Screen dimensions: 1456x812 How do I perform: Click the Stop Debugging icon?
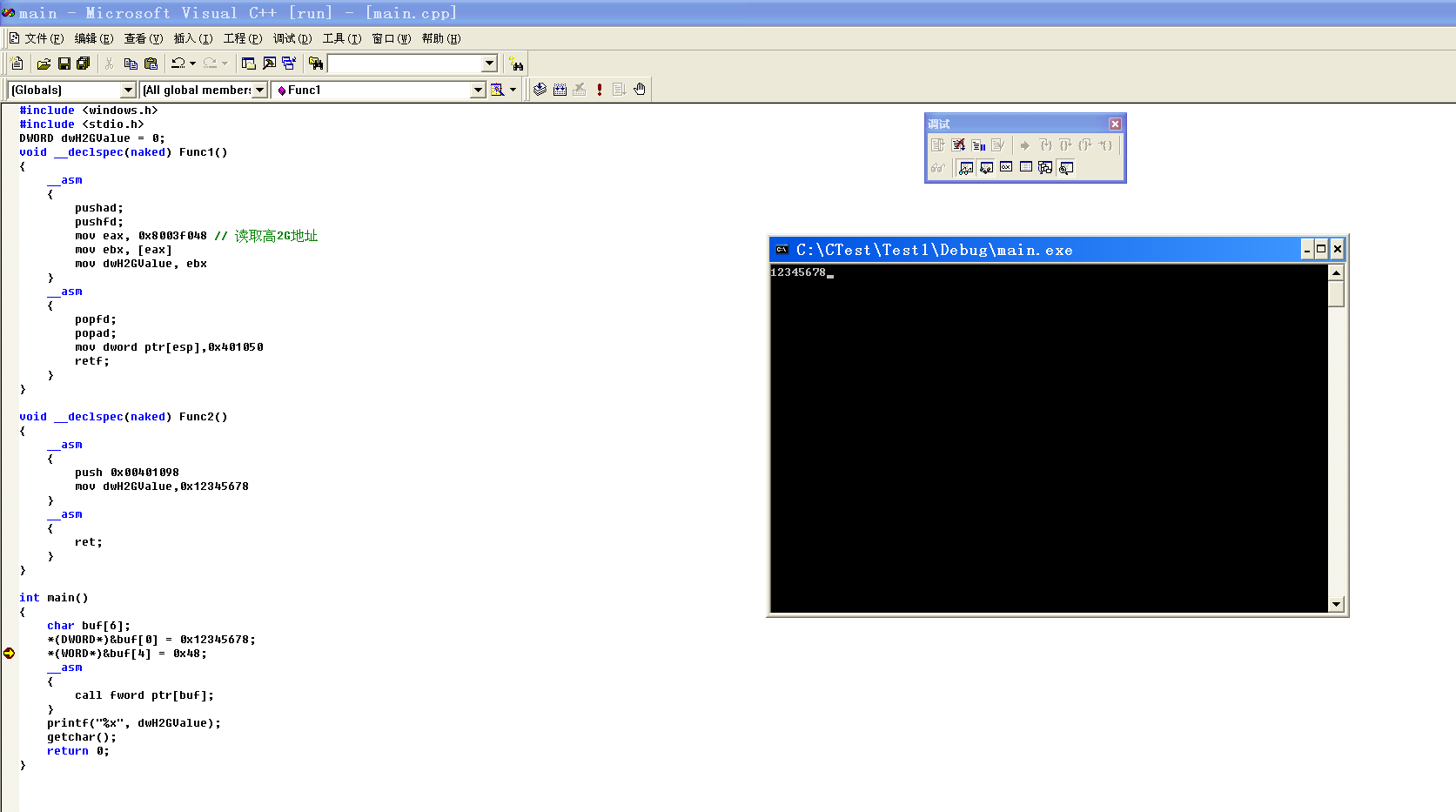pyautogui.click(x=958, y=145)
